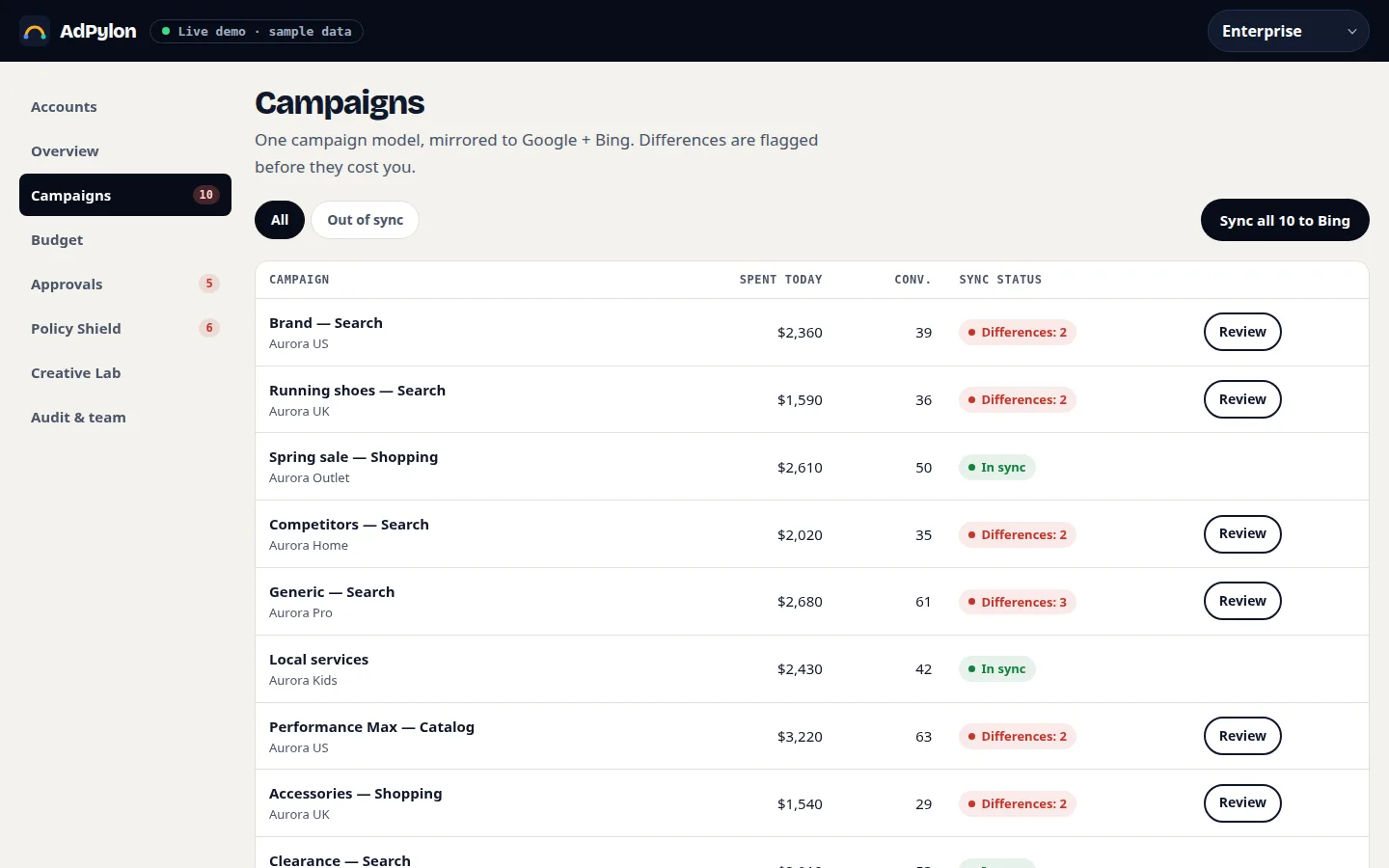Click the Performance Max — Catalog name

371,727
